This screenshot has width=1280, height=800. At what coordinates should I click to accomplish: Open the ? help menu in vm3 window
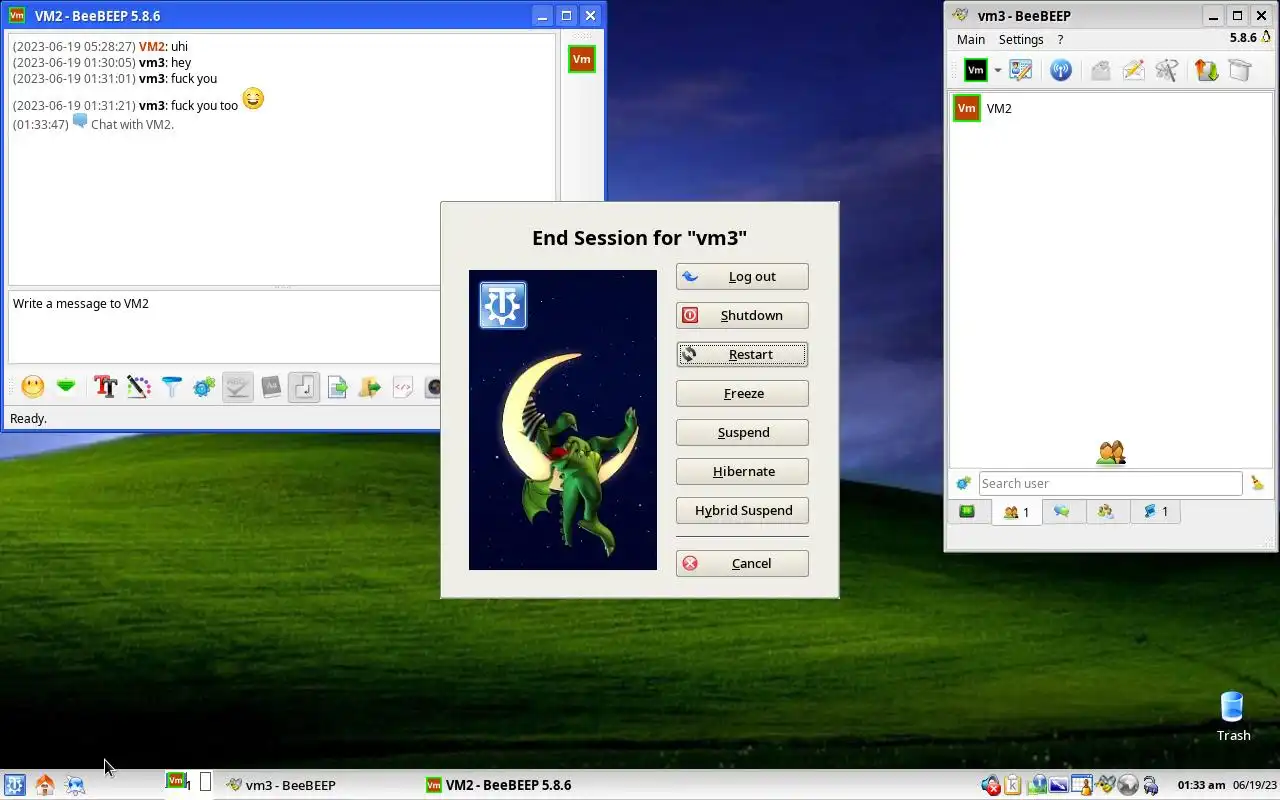(1060, 39)
